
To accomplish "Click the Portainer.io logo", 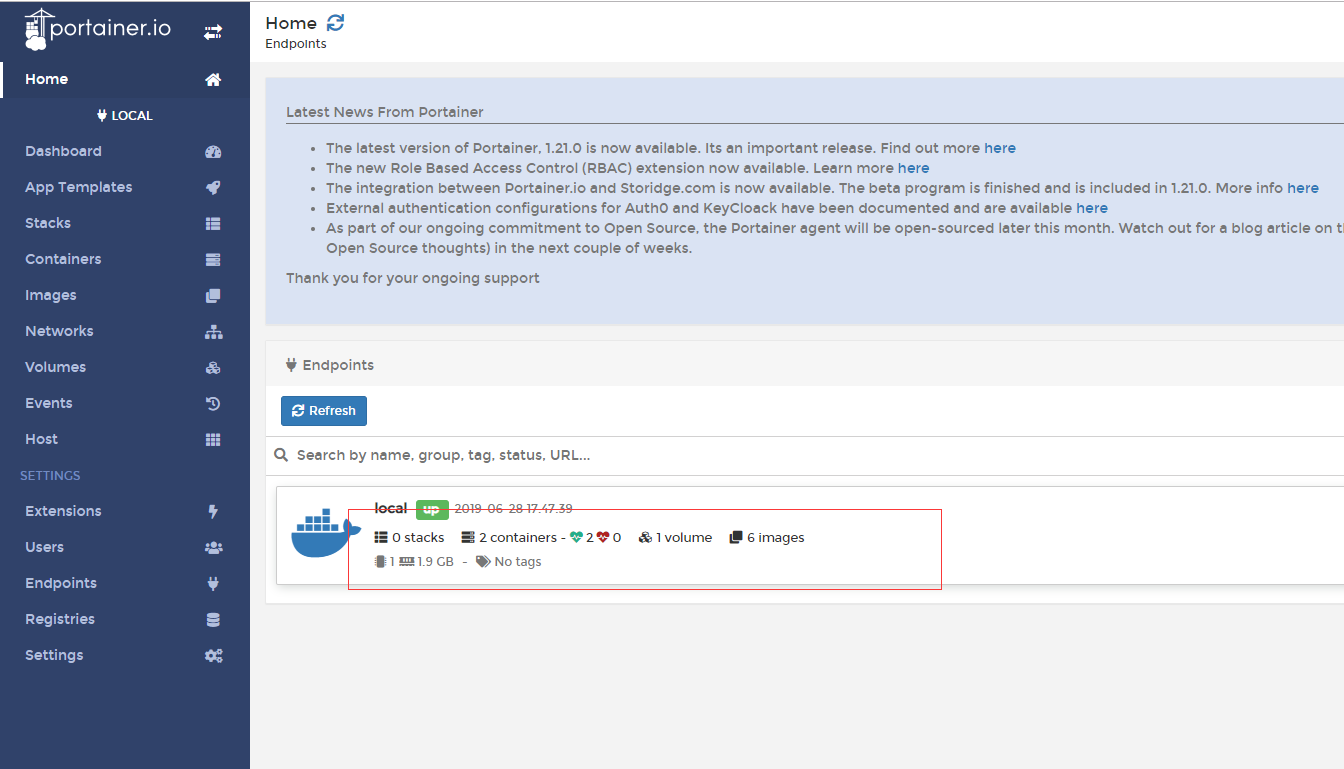I will (98, 29).
